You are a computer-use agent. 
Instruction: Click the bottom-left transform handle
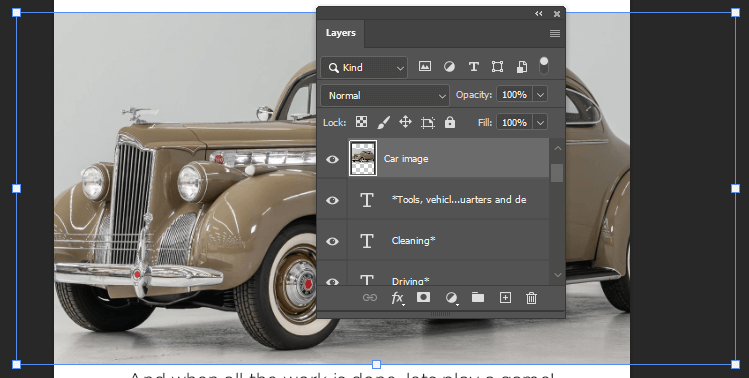16,365
